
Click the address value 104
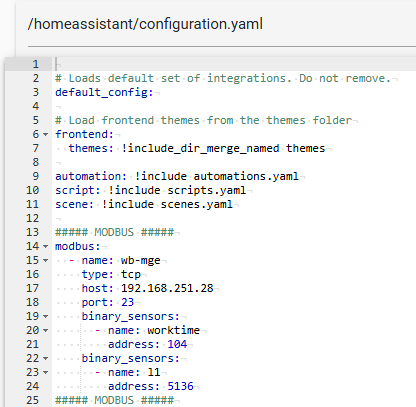[177, 344]
